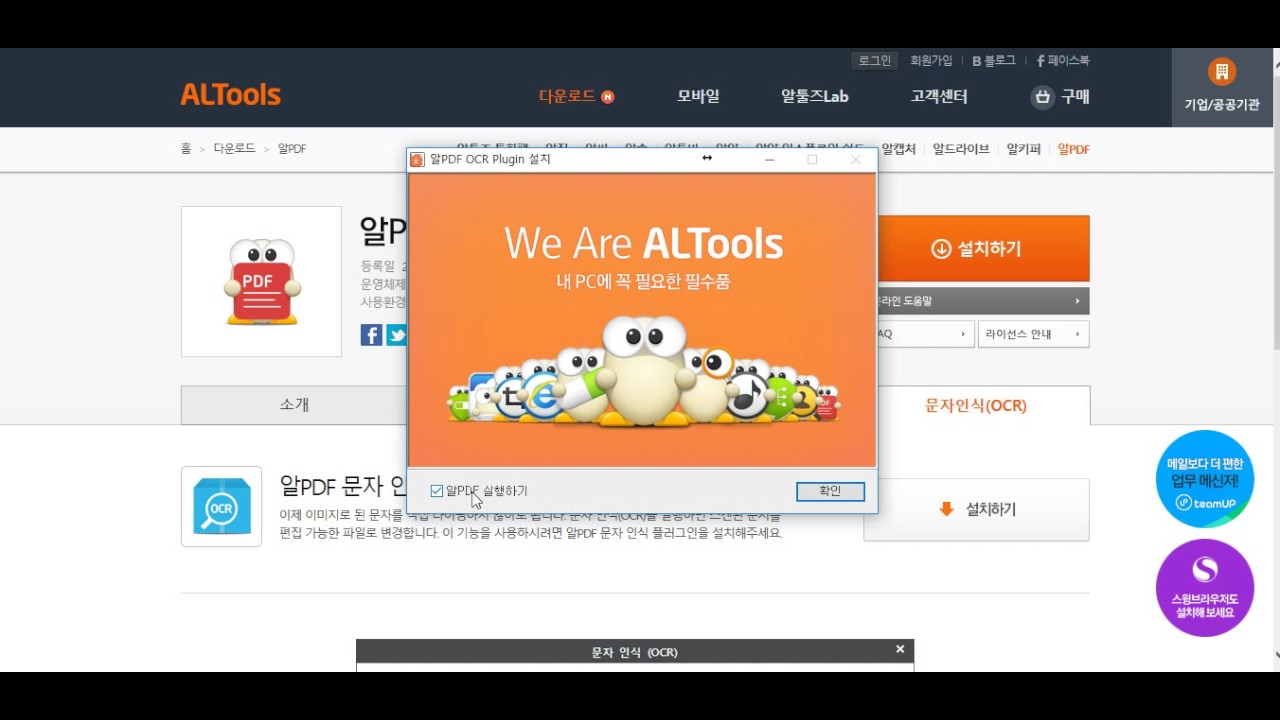Screen dimensions: 1280x720
Task: Share via the Twitter icon
Action: pos(397,335)
